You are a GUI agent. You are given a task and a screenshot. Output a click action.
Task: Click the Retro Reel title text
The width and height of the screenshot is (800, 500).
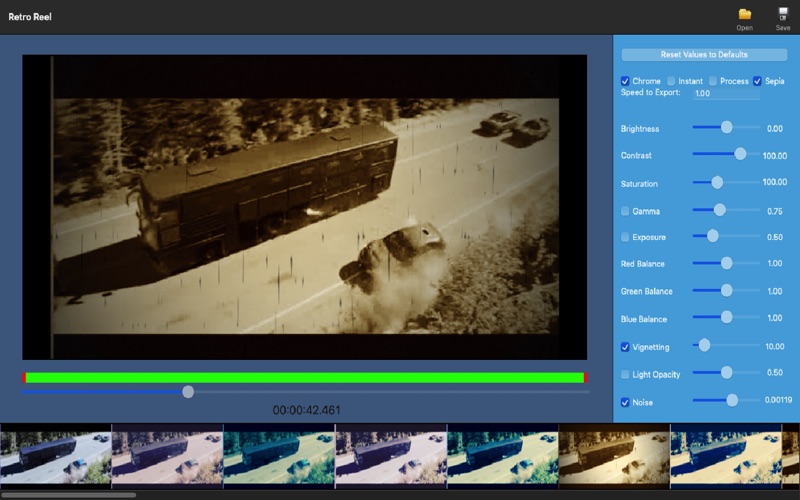(x=30, y=17)
